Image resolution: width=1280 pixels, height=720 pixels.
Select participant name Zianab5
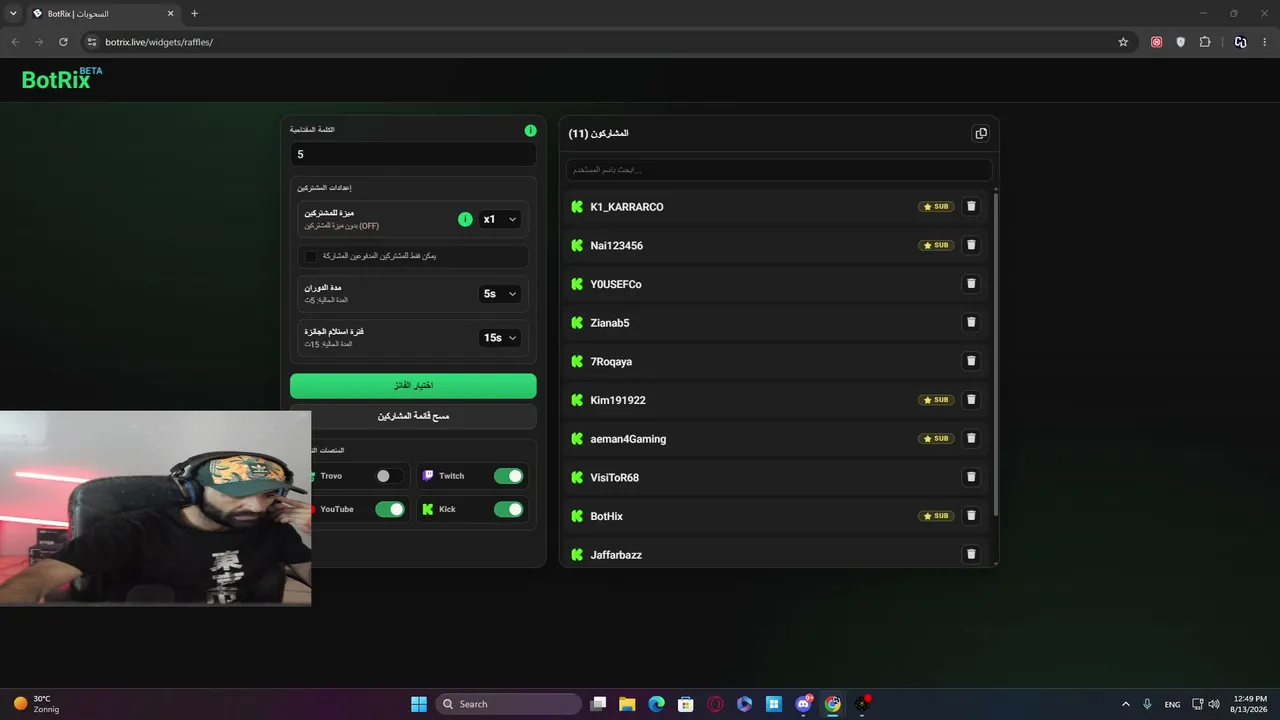pyautogui.click(x=610, y=323)
